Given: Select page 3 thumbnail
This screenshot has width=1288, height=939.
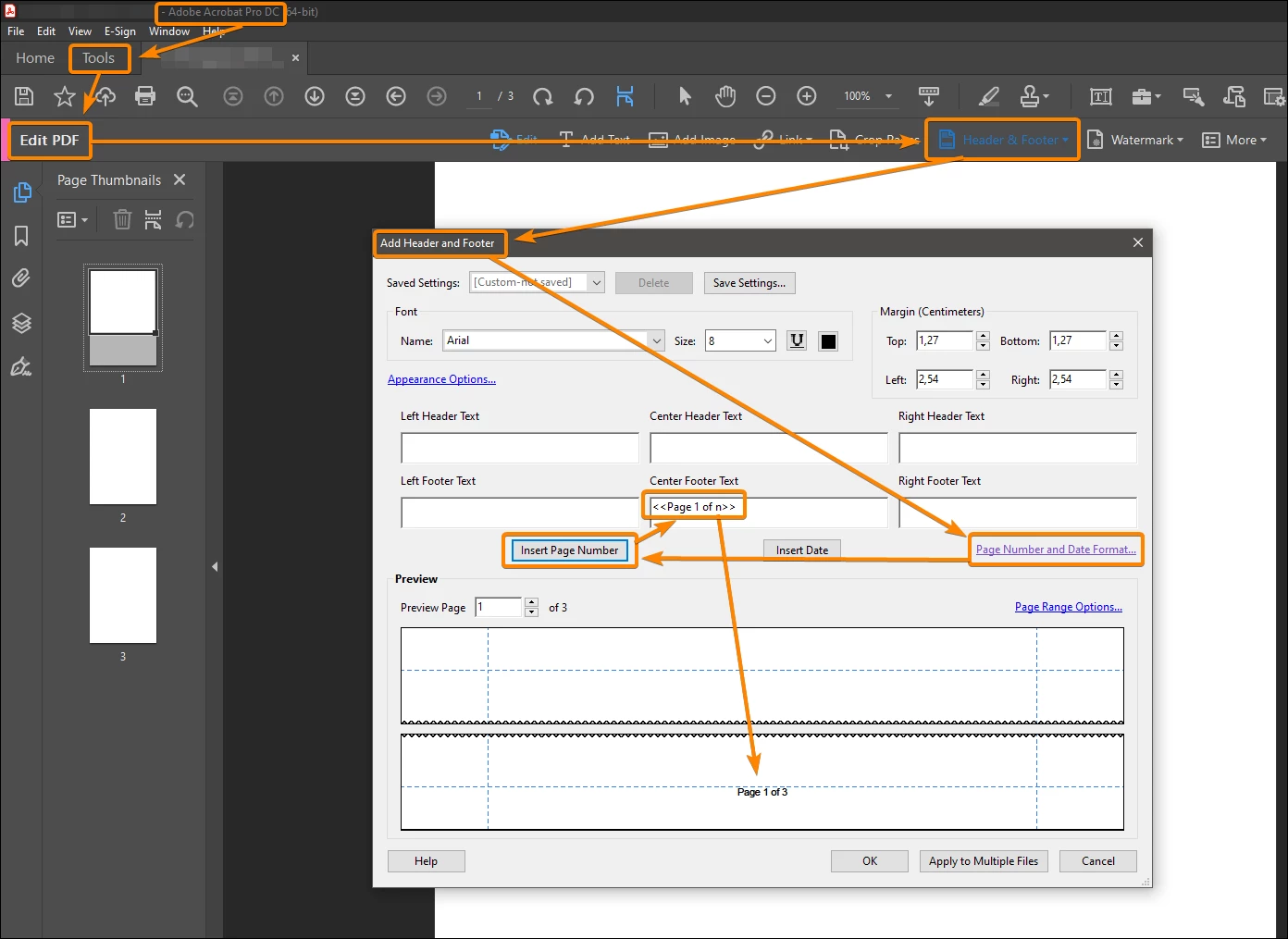Looking at the screenshot, I should (x=123, y=596).
